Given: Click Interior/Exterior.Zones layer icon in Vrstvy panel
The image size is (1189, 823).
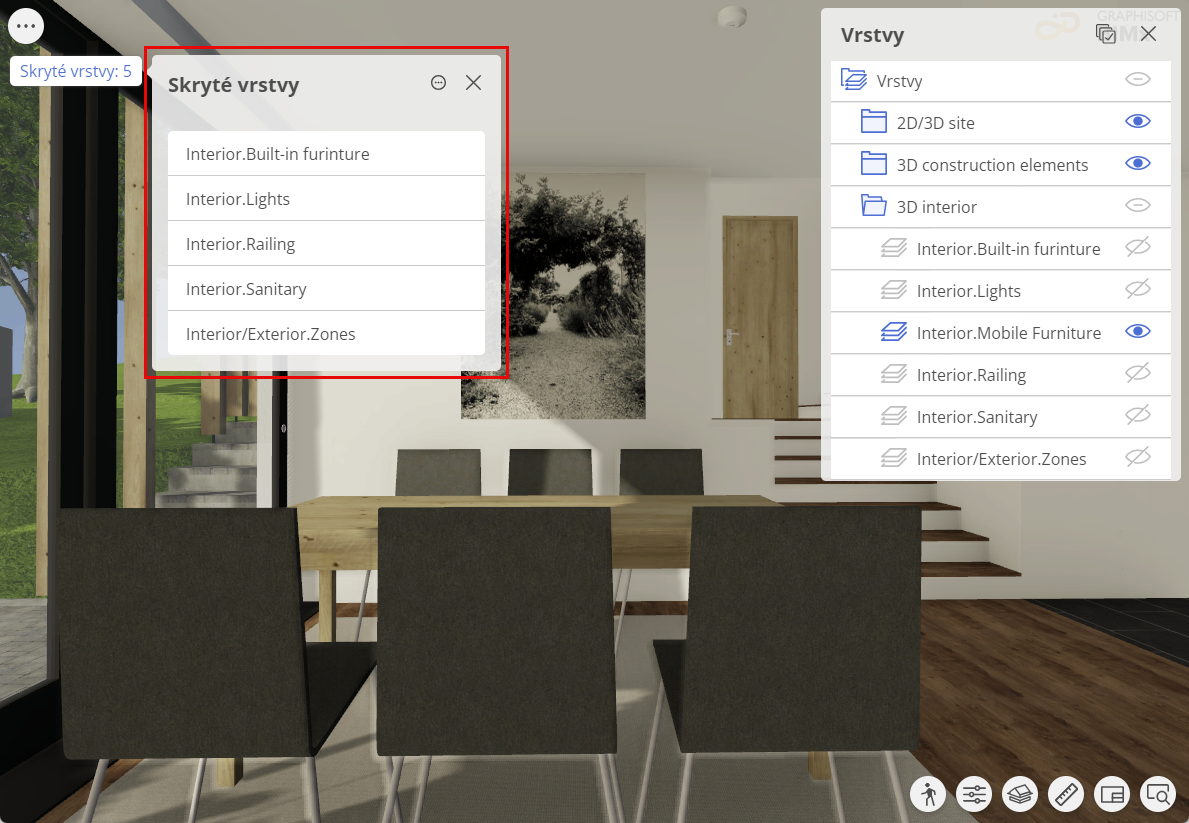Looking at the screenshot, I should pyautogui.click(x=893, y=457).
